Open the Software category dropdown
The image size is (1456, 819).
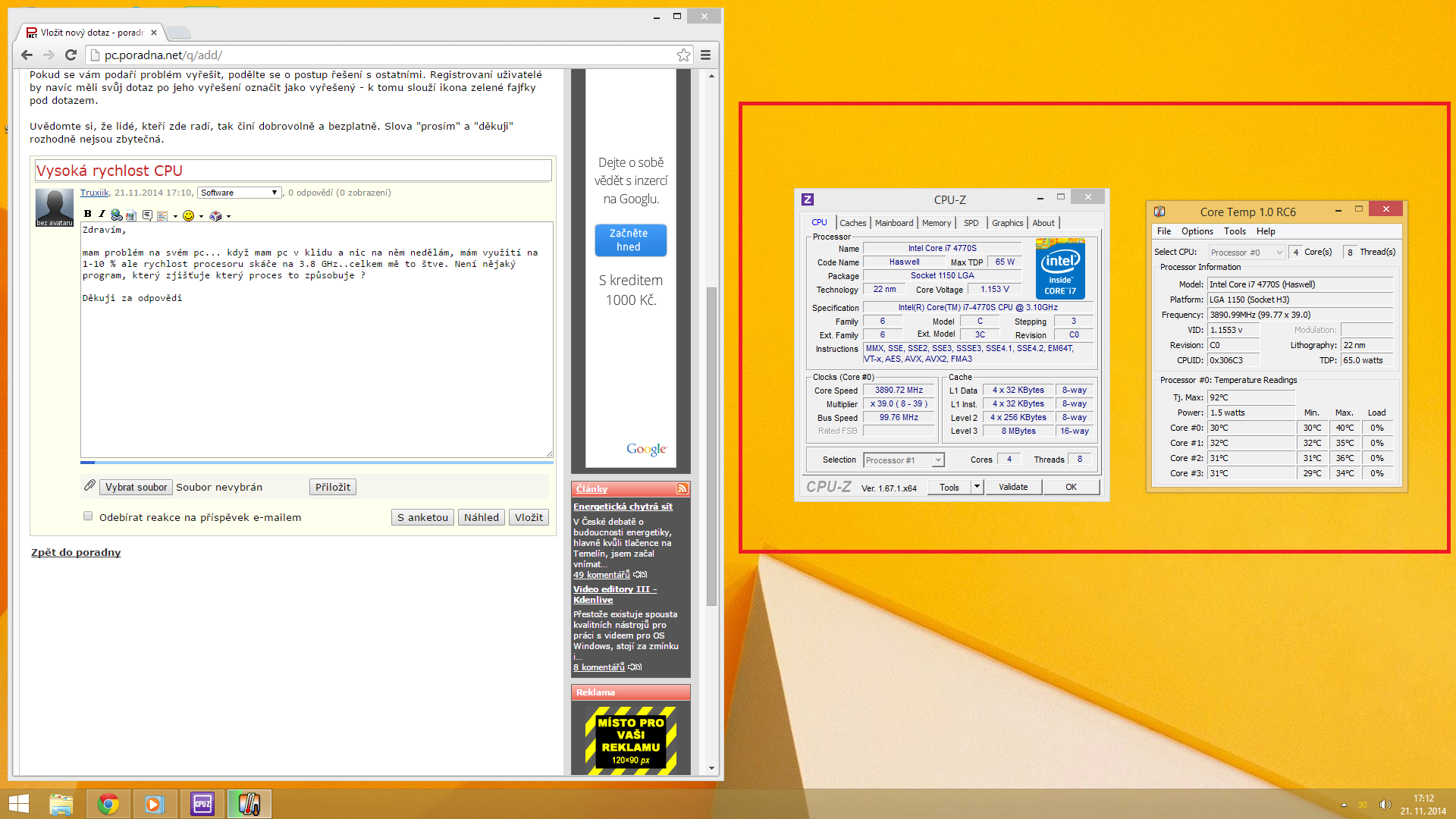(239, 193)
